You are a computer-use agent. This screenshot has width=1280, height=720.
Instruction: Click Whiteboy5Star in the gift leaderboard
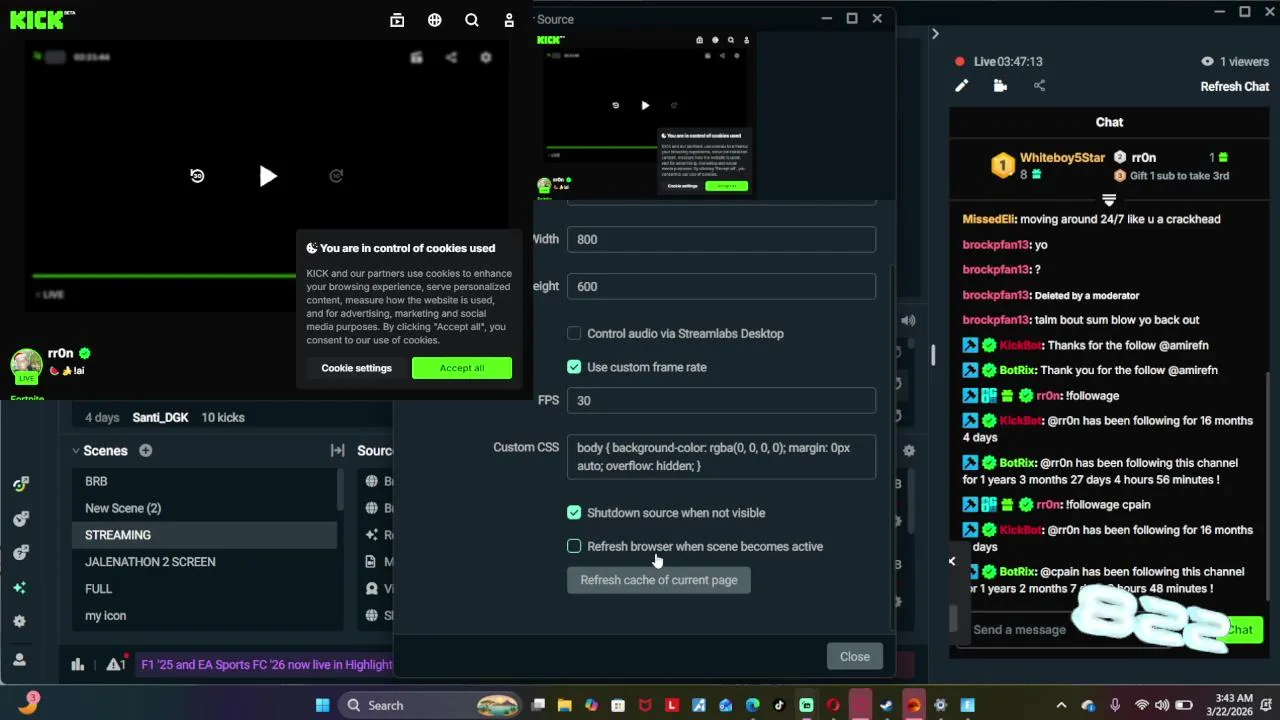pos(1062,158)
